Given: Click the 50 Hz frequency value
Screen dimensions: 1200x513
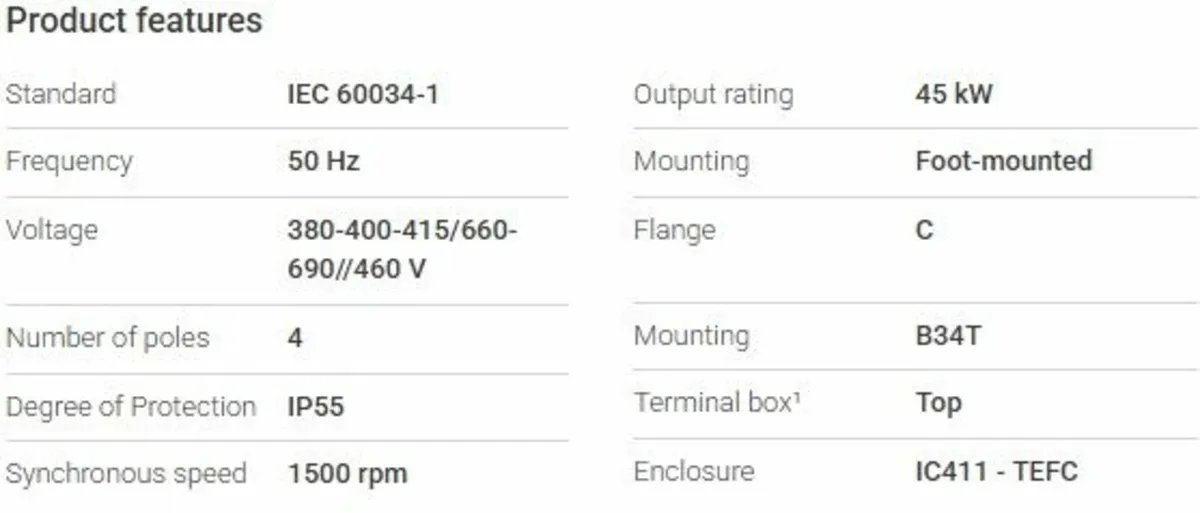Looking at the screenshot, I should pos(323,161).
